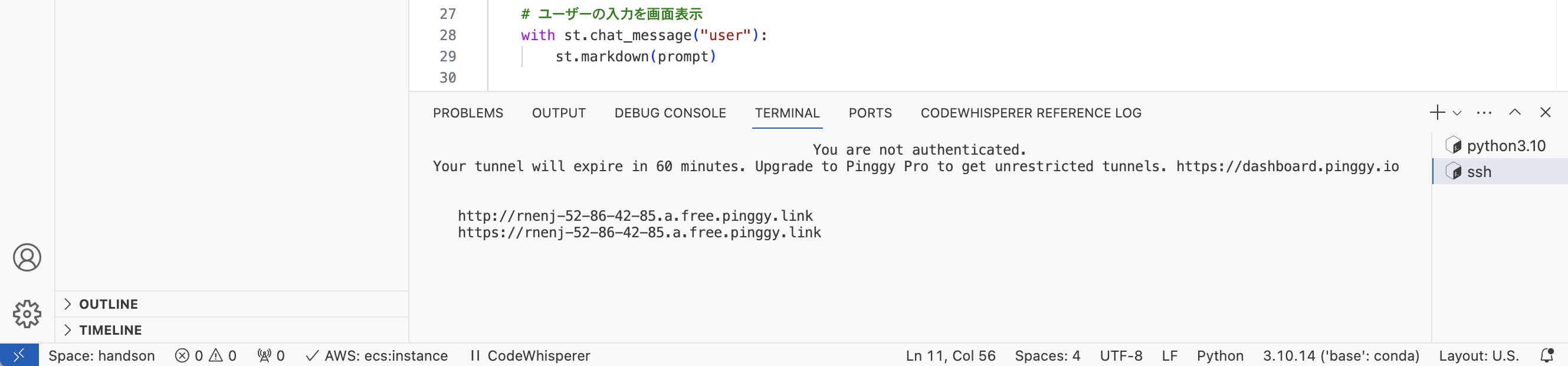Click the AWS: ecs:instance checkmark icon
This screenshot has width=1568, height=366.
coord(312,355)
